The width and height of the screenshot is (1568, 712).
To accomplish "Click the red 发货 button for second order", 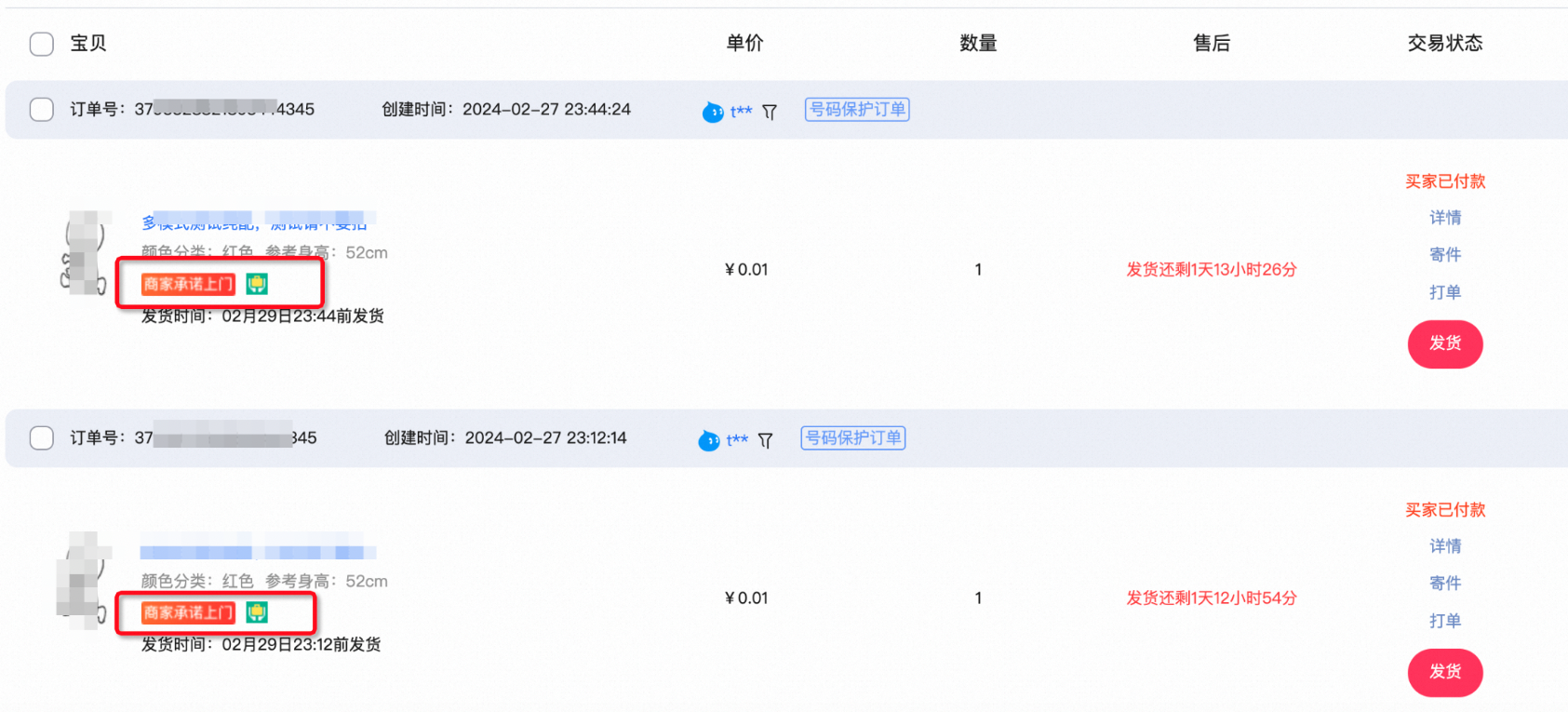I will (1445, 672).
